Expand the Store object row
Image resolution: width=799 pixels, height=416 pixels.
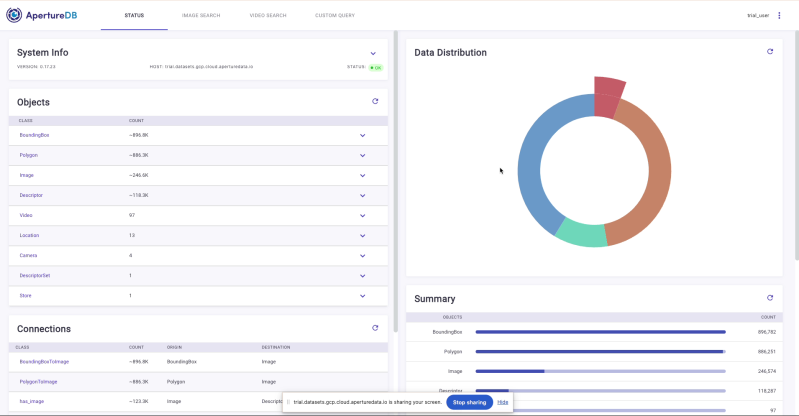click(x=362, y=296)
